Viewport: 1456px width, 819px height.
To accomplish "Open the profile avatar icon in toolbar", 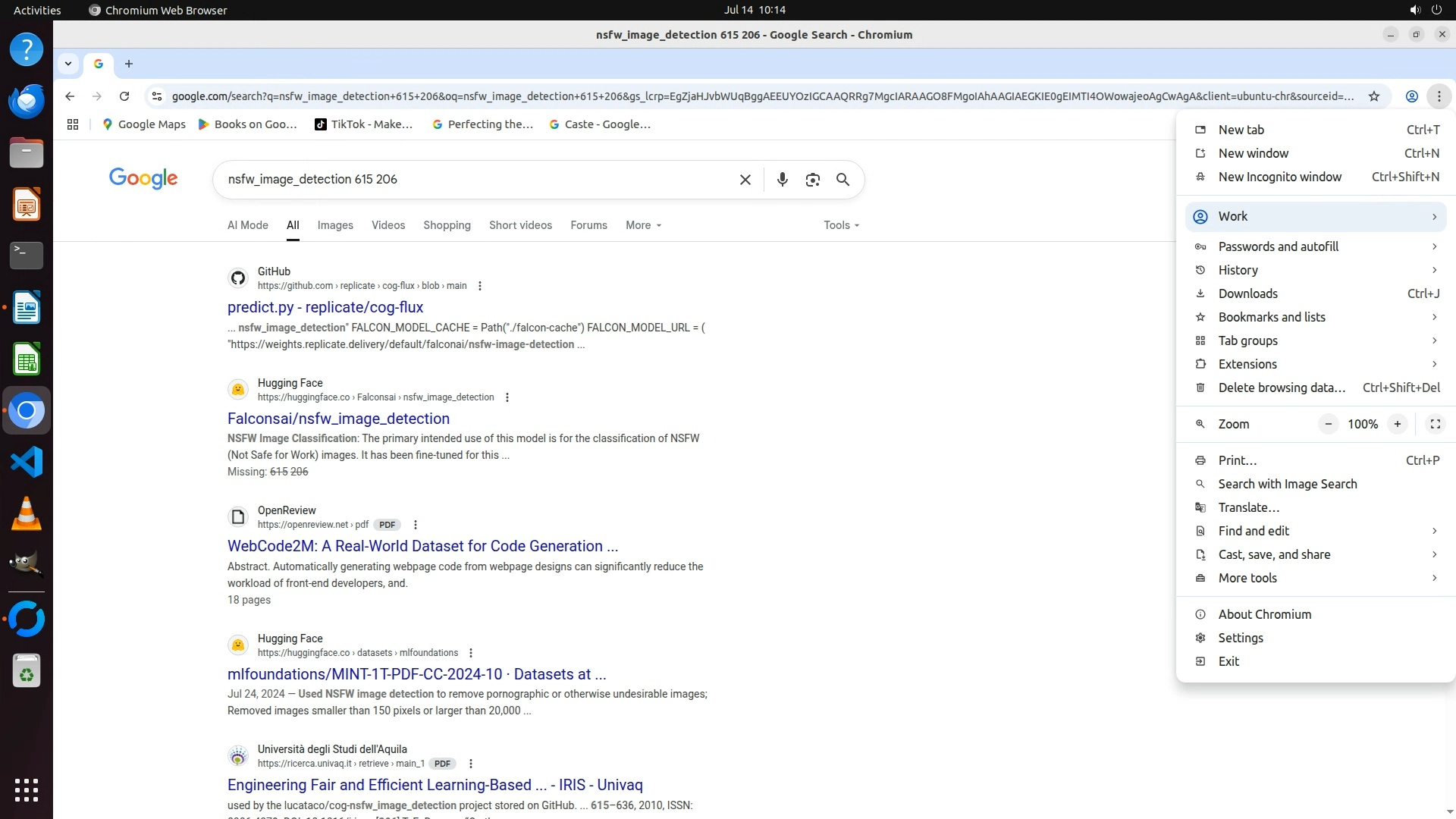I will coord(1411,96).
